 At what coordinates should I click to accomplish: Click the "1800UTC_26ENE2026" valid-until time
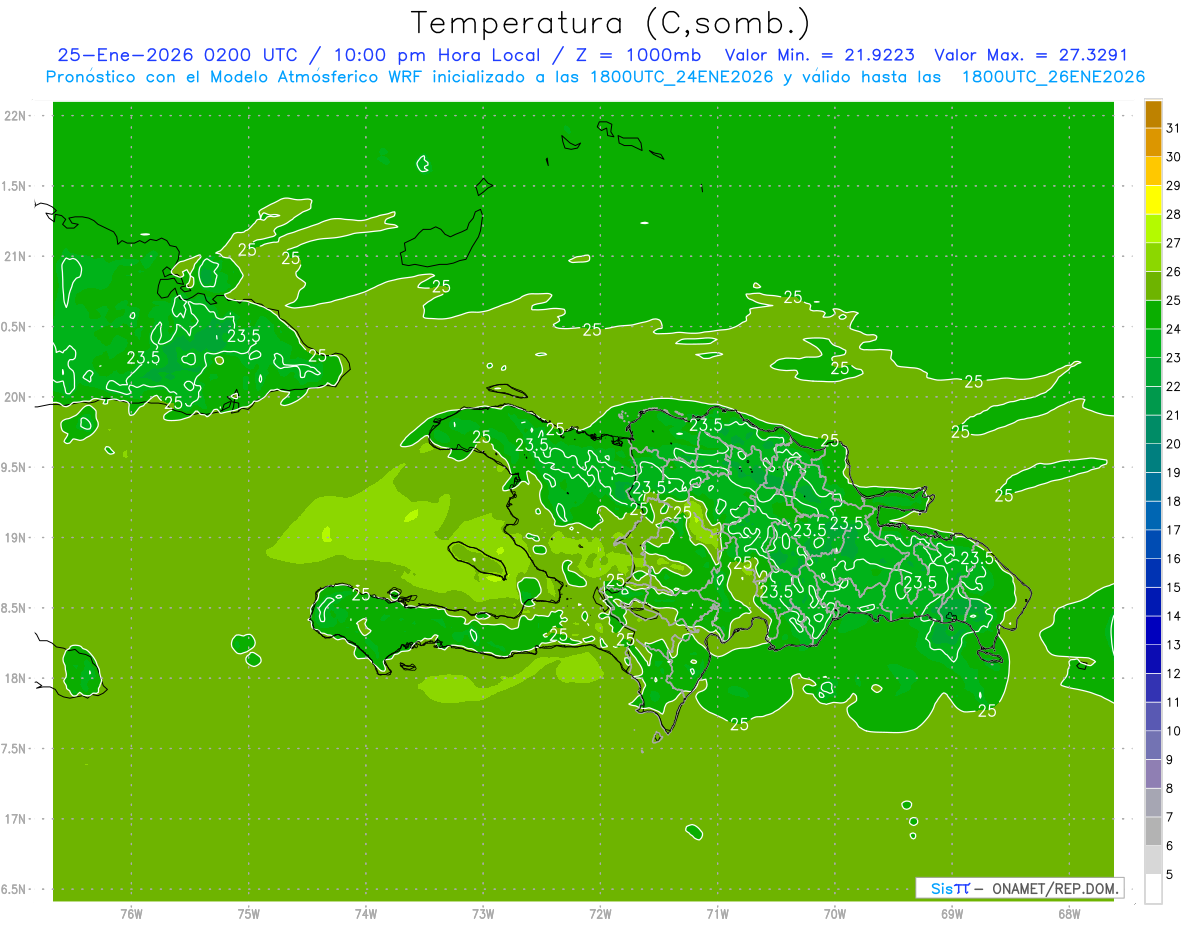point(1053,77)
